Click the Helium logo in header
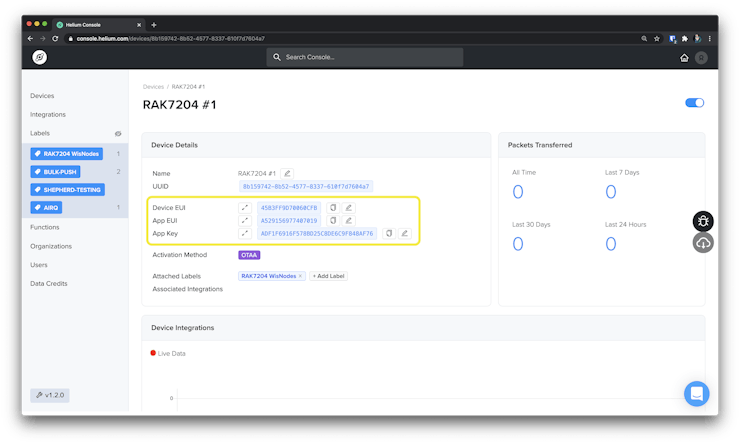Screen dimensions: 740x444 40,57
